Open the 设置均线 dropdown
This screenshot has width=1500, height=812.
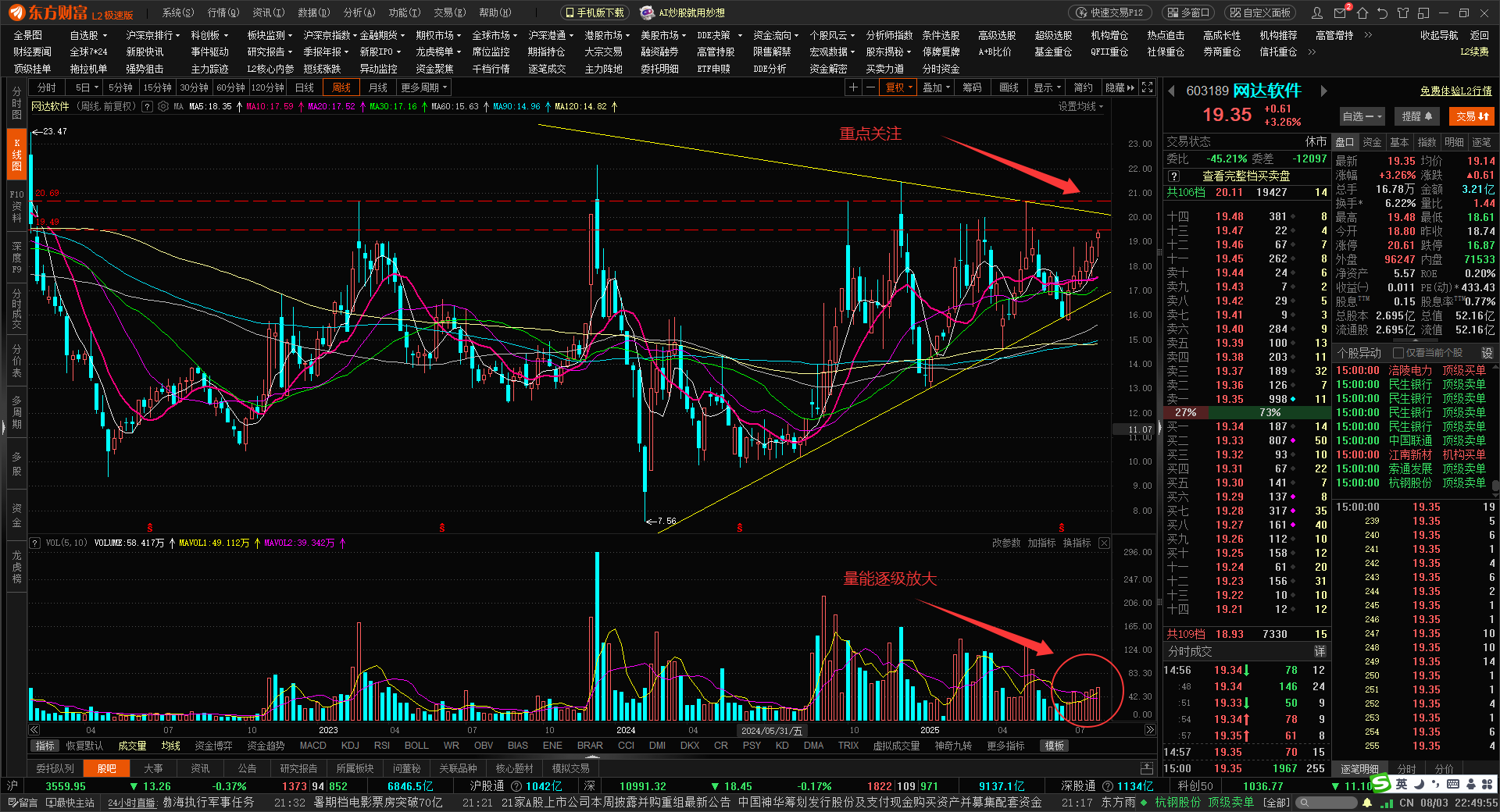[x=1081, y=106]
